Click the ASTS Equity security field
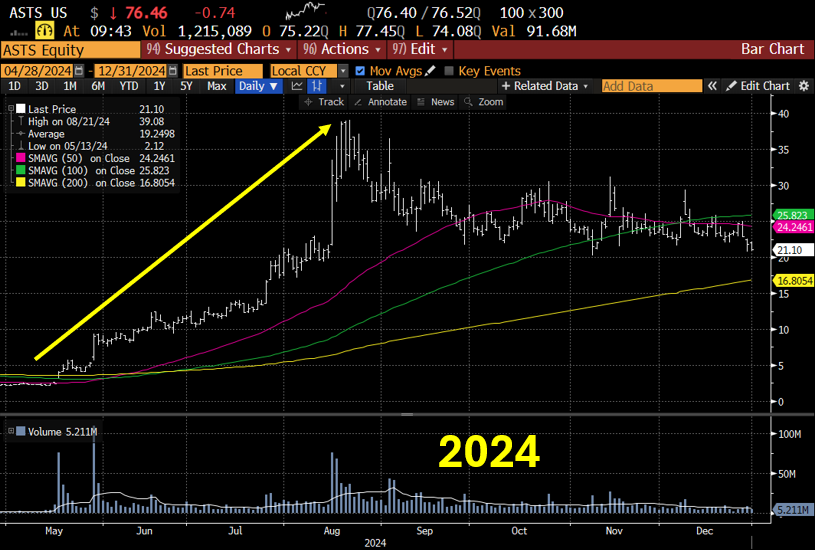 click(70, 50)
